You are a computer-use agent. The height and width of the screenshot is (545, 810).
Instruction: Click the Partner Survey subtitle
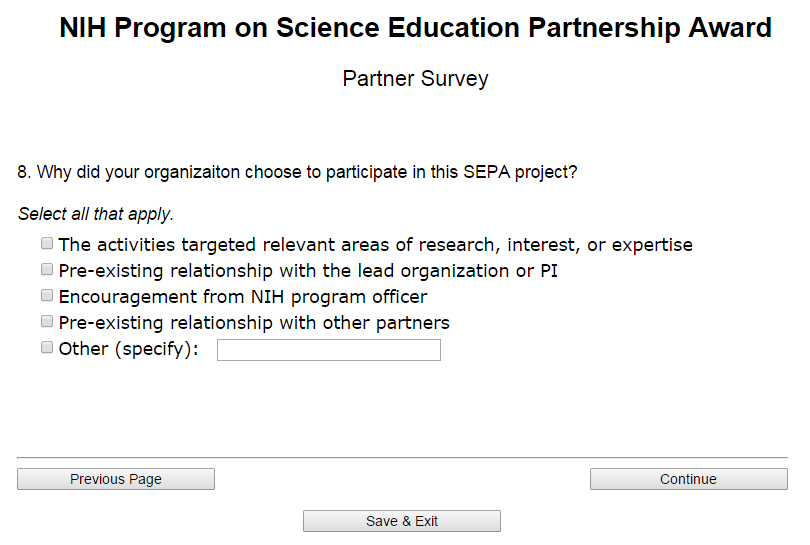(x=415, y=78)
